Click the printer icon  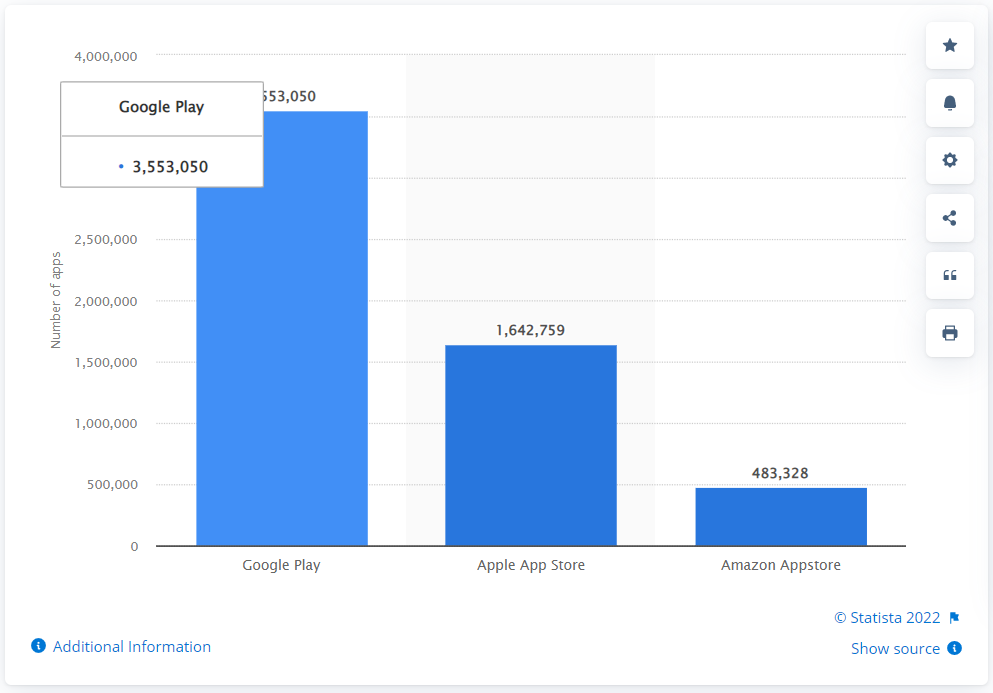[x=949, y=333]
